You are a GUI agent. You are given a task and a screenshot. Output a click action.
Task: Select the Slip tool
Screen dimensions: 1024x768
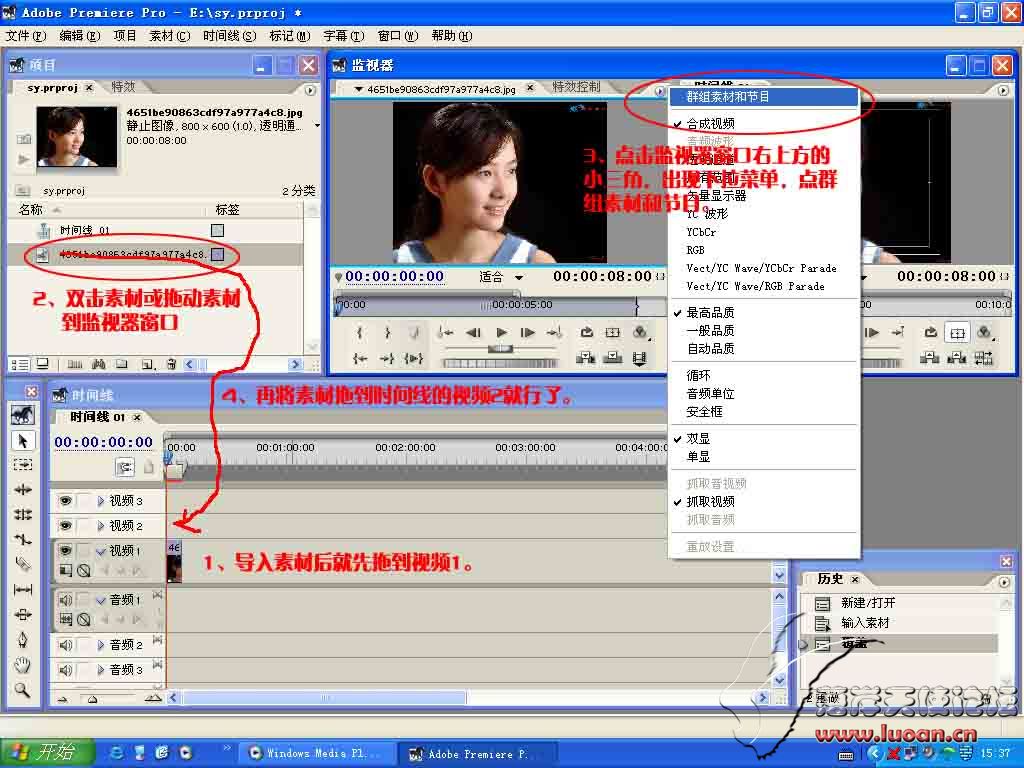pyautogui.click(x=23, y=590)
